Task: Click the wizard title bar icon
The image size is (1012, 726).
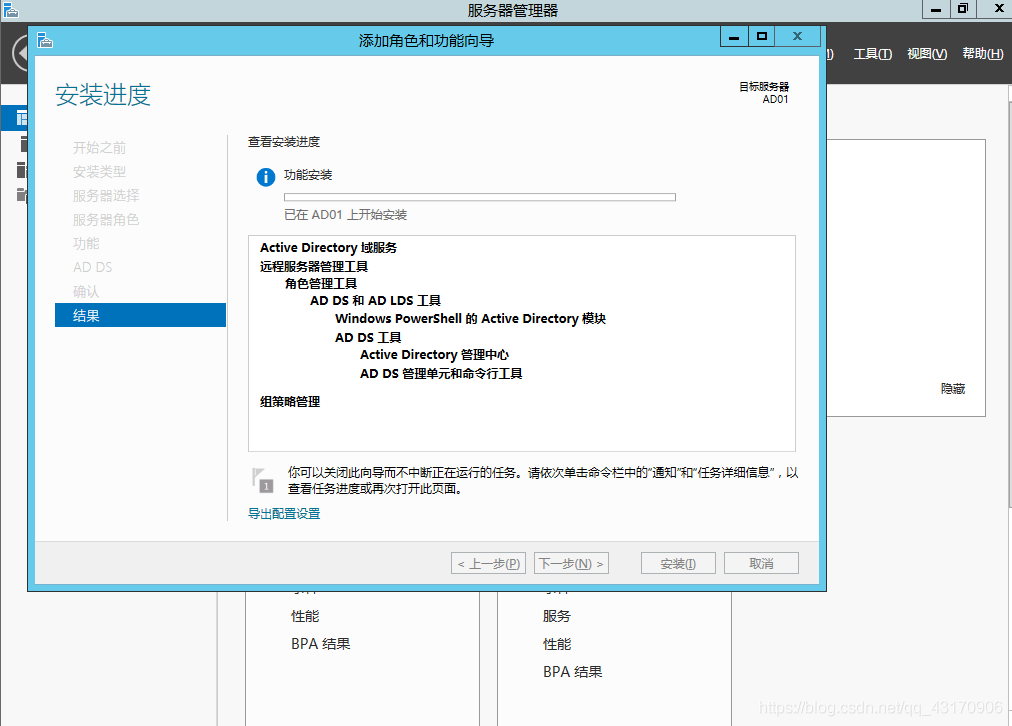Action: [x=44, y=40]
